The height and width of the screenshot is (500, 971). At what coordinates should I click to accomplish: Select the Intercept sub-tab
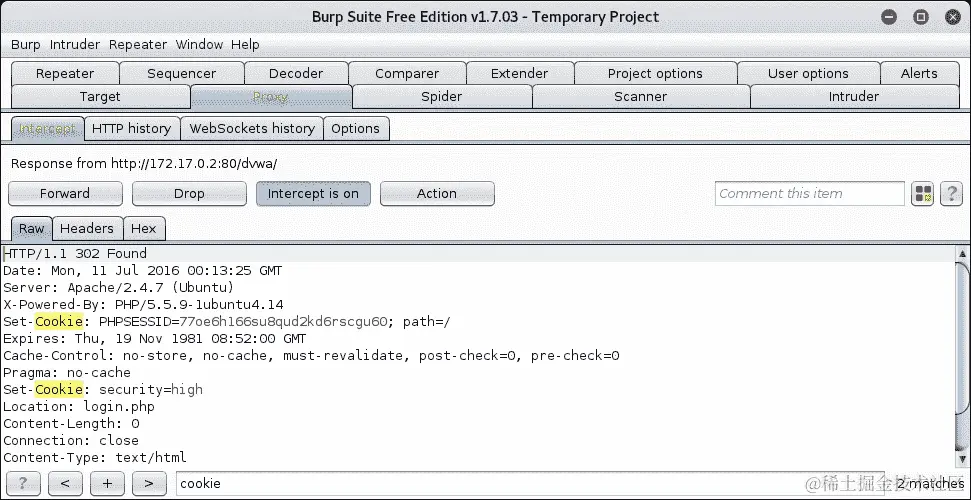(47, 128)
